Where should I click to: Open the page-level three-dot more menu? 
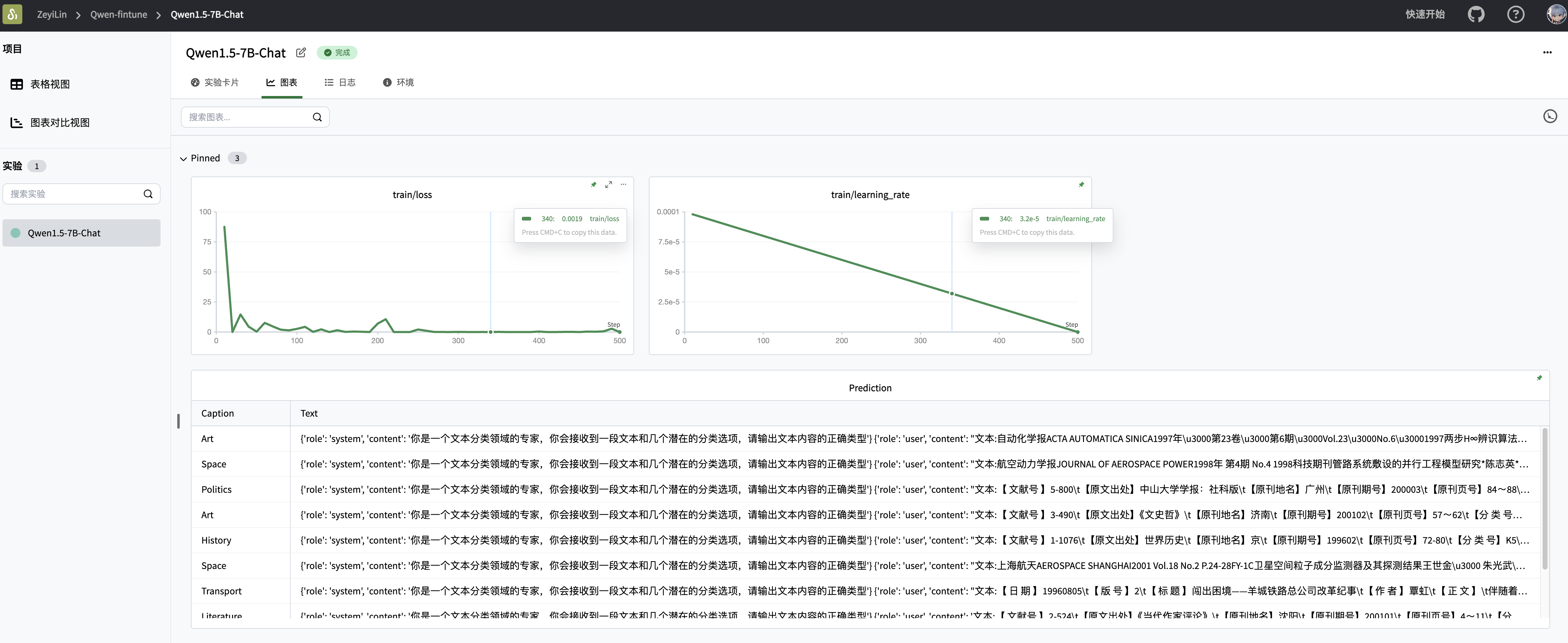pyautogui.click(x=1547, y=53)
